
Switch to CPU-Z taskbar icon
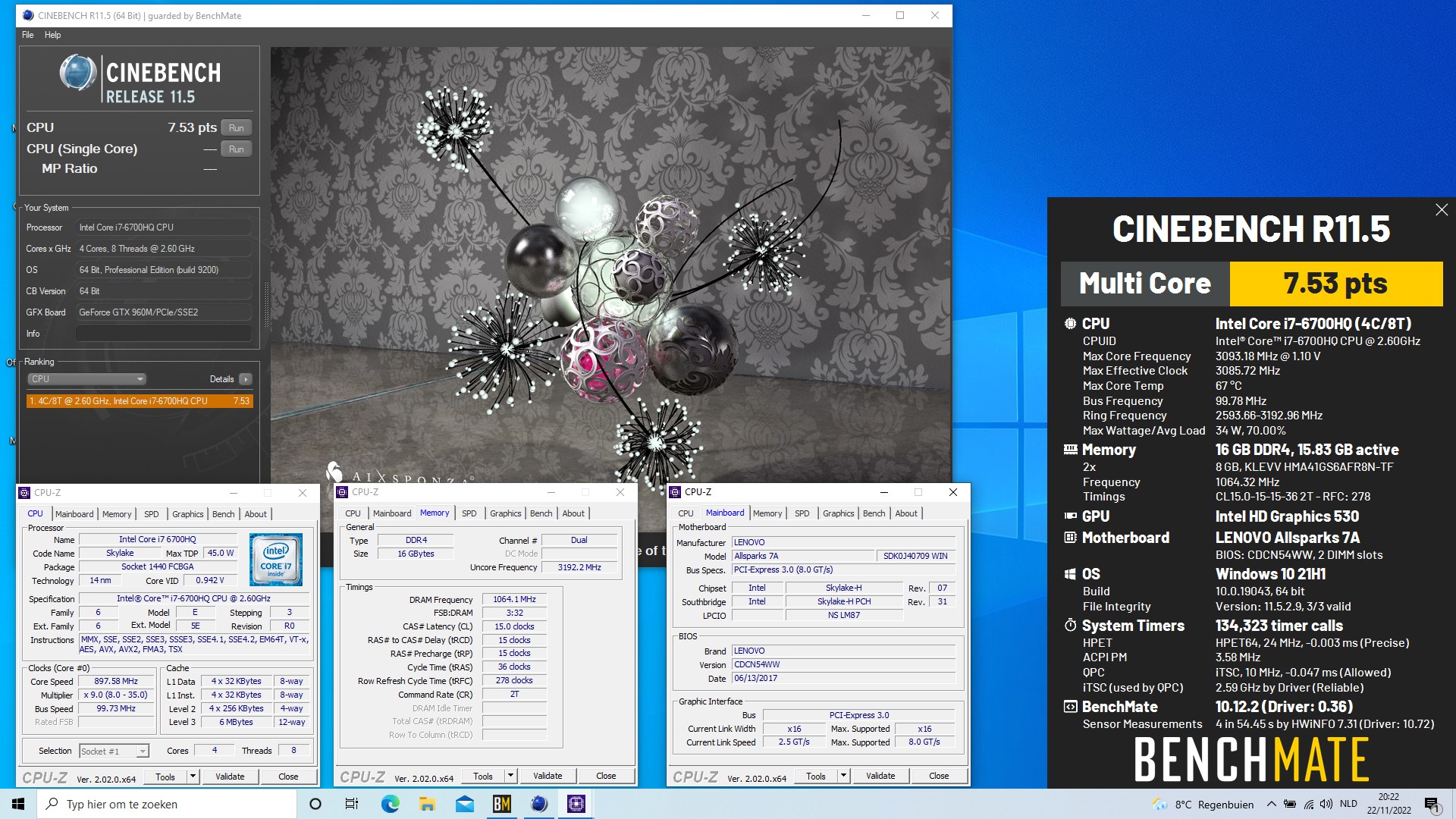576,804
